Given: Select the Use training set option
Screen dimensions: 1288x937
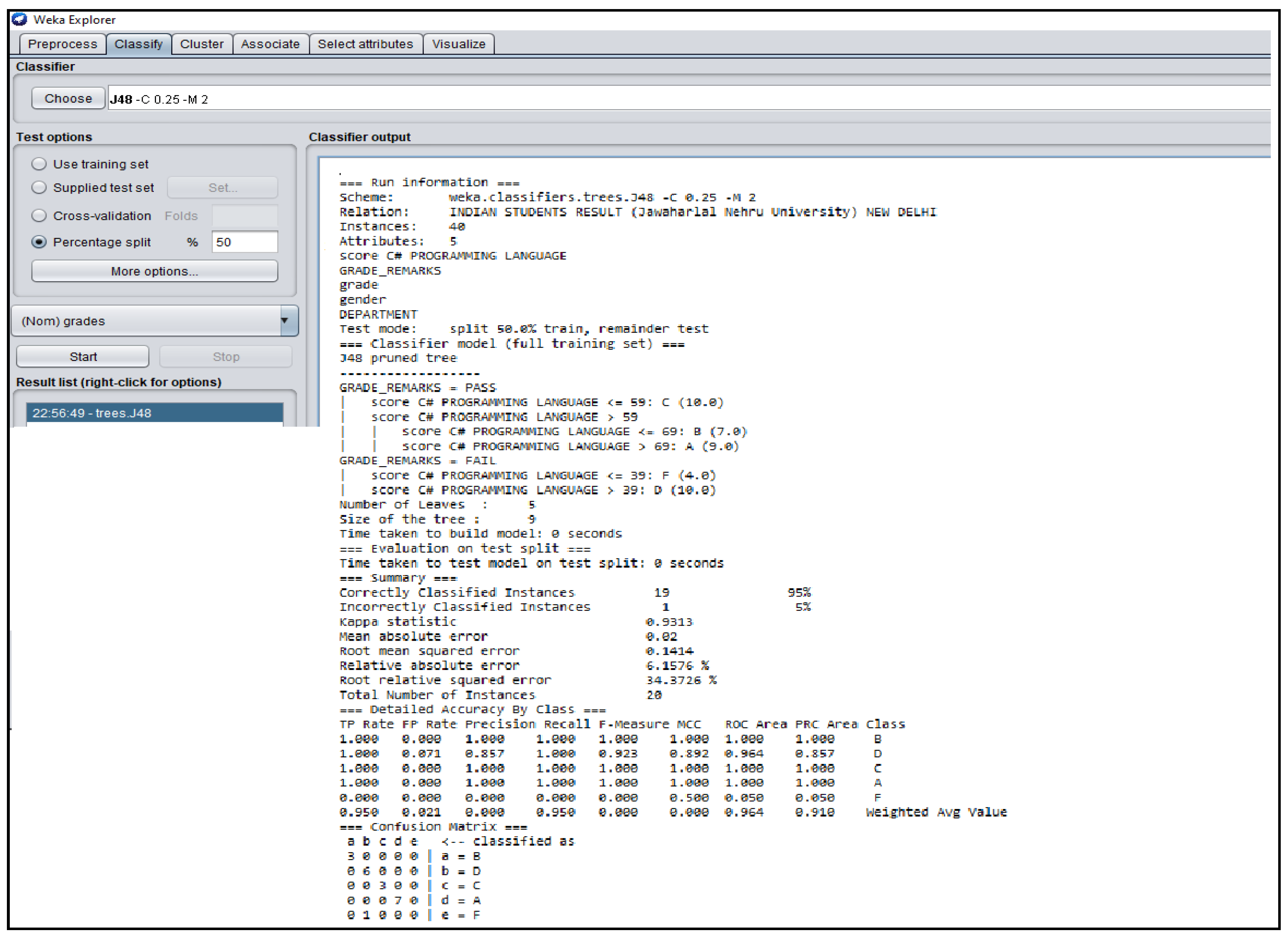Looking at the screenshot, I should tap(38, 164).
